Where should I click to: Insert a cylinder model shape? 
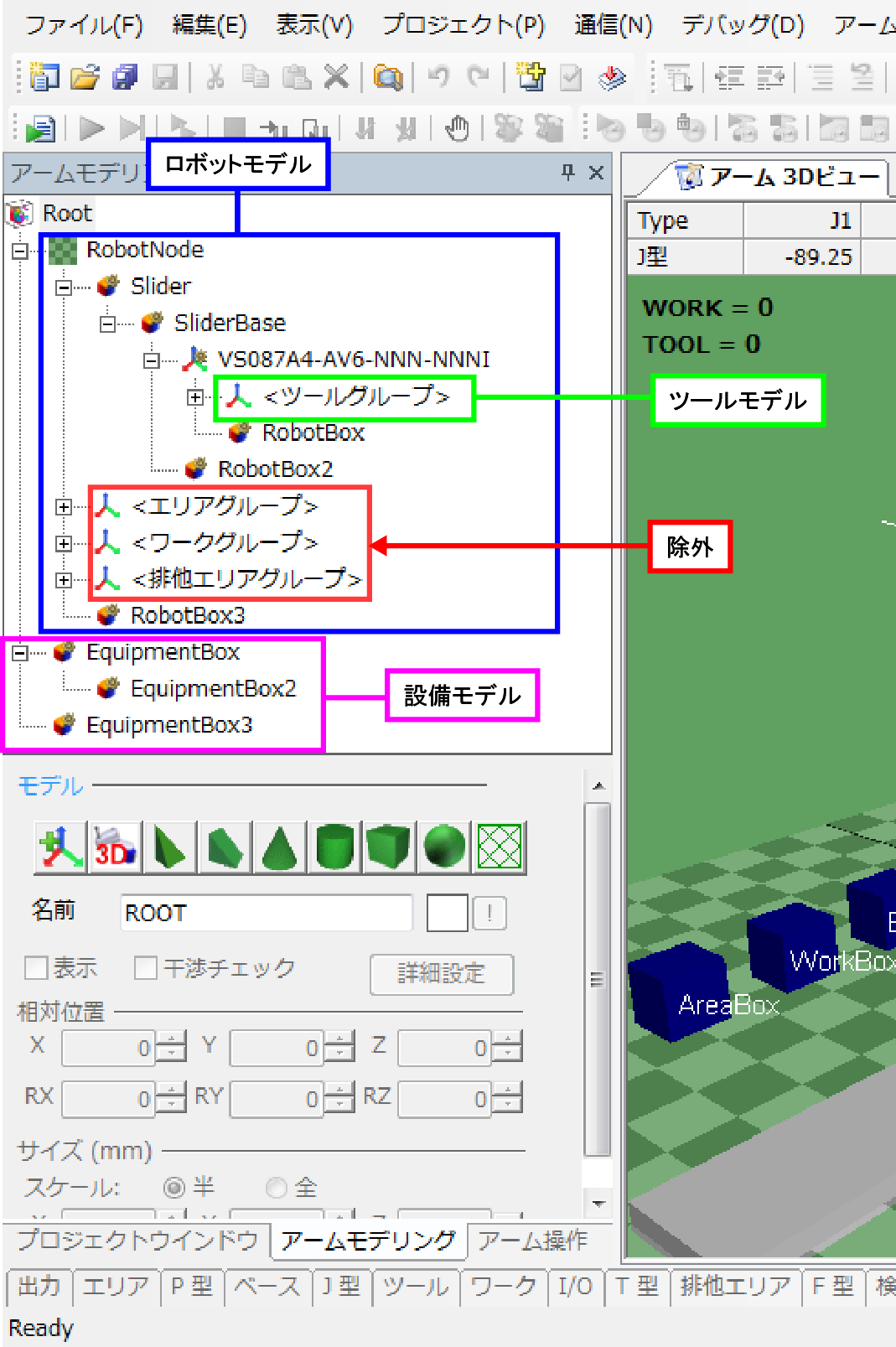(x=335, y=847)
